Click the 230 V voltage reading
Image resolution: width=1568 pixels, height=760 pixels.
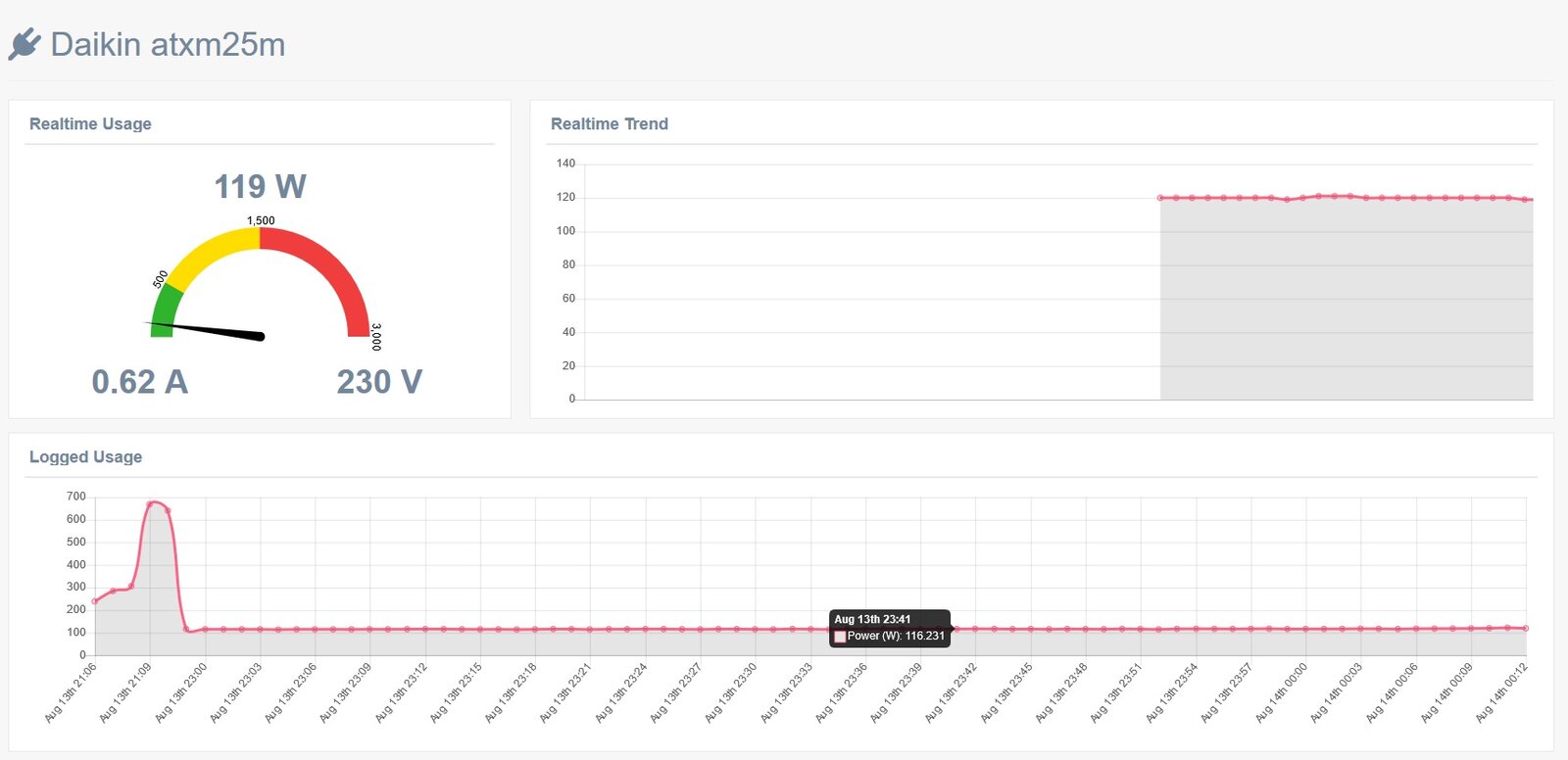coord(379,381)
